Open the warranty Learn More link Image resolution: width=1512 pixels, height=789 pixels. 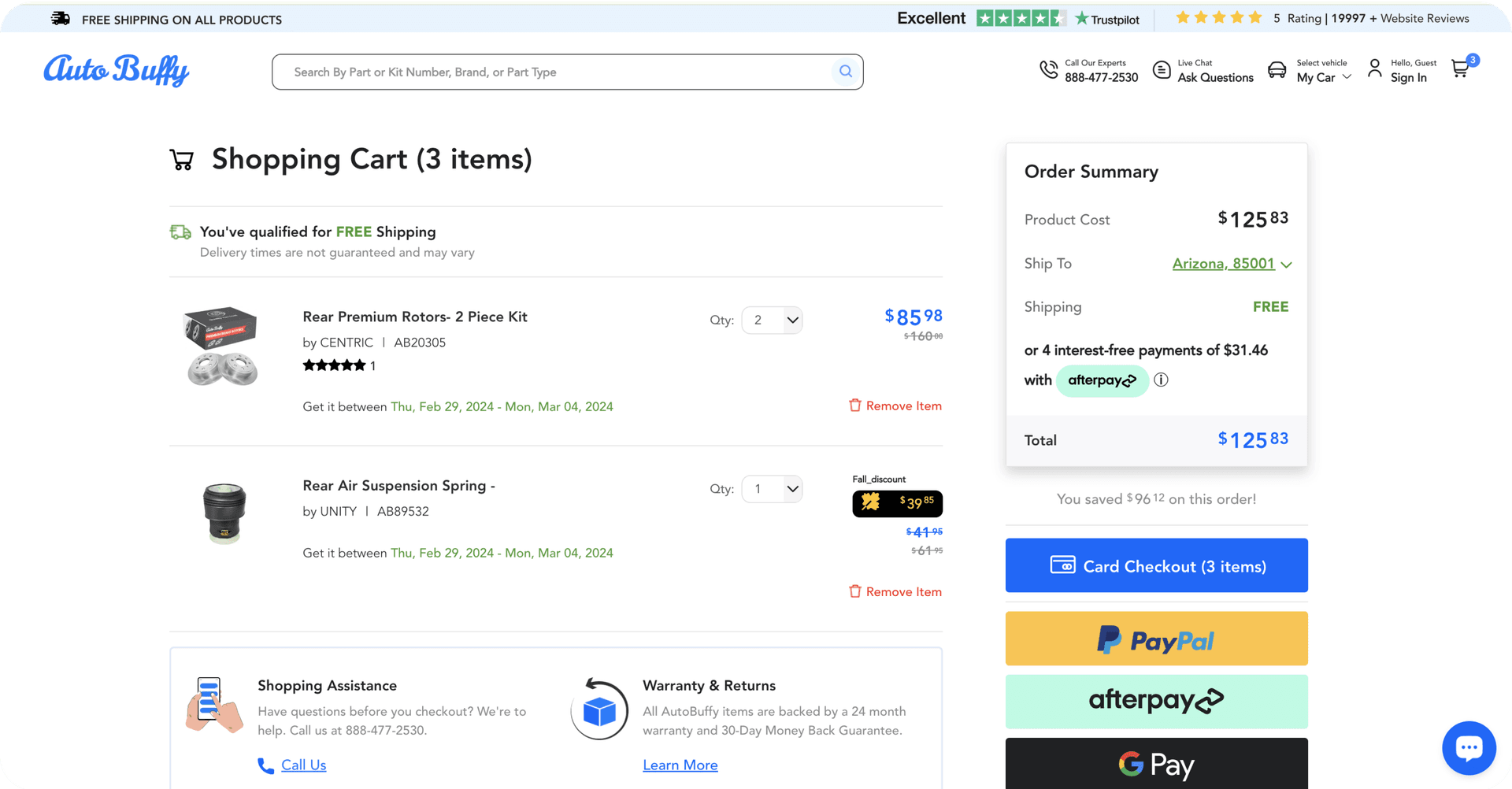click(680, 765)
